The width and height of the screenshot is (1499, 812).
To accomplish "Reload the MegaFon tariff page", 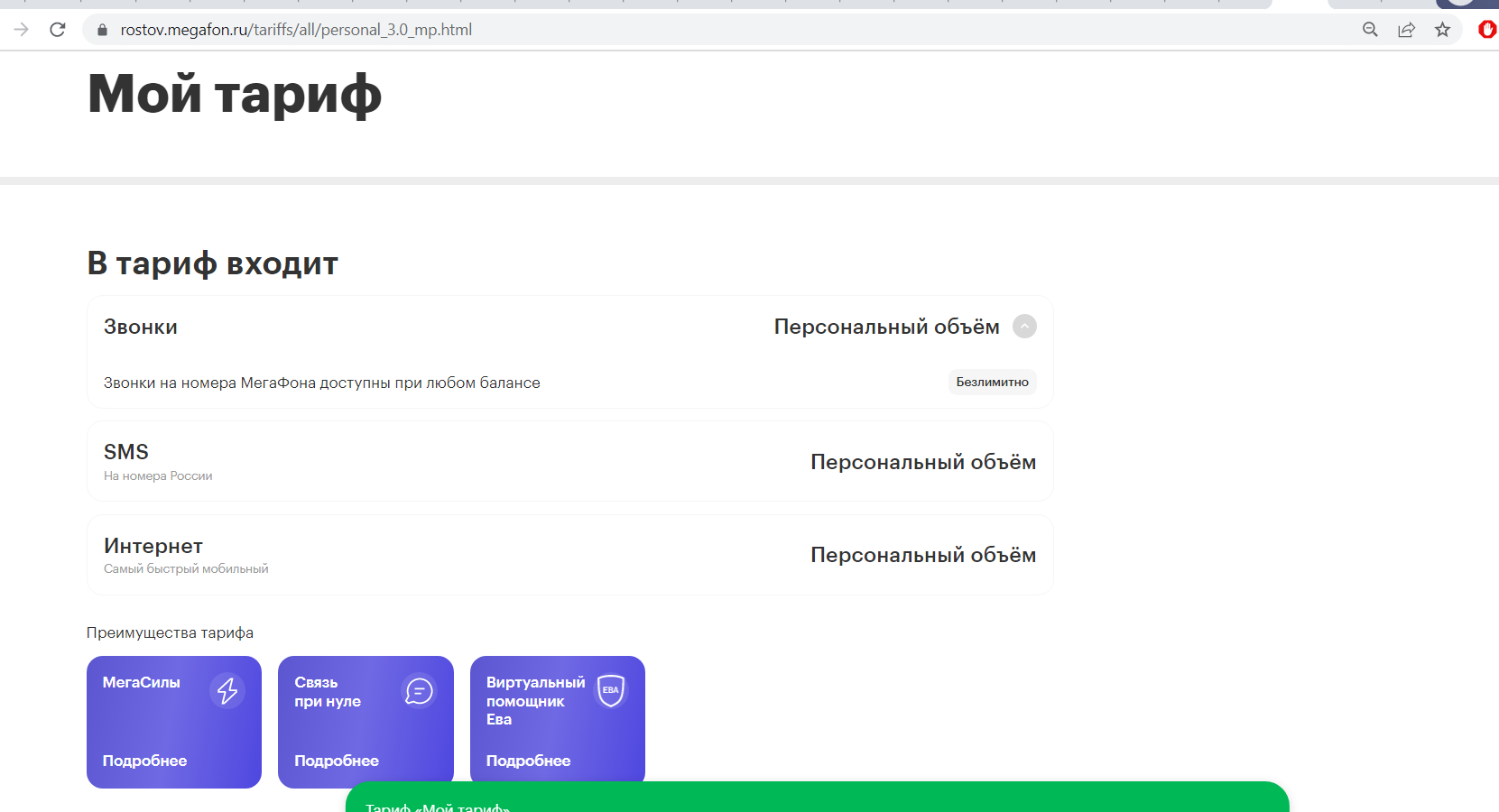I will [x=58, y=30].
